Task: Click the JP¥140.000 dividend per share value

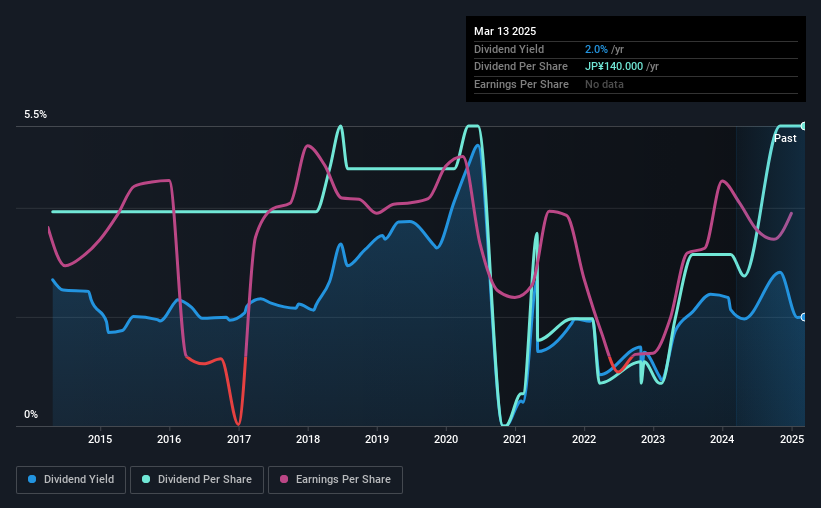Action: (614, 67)
